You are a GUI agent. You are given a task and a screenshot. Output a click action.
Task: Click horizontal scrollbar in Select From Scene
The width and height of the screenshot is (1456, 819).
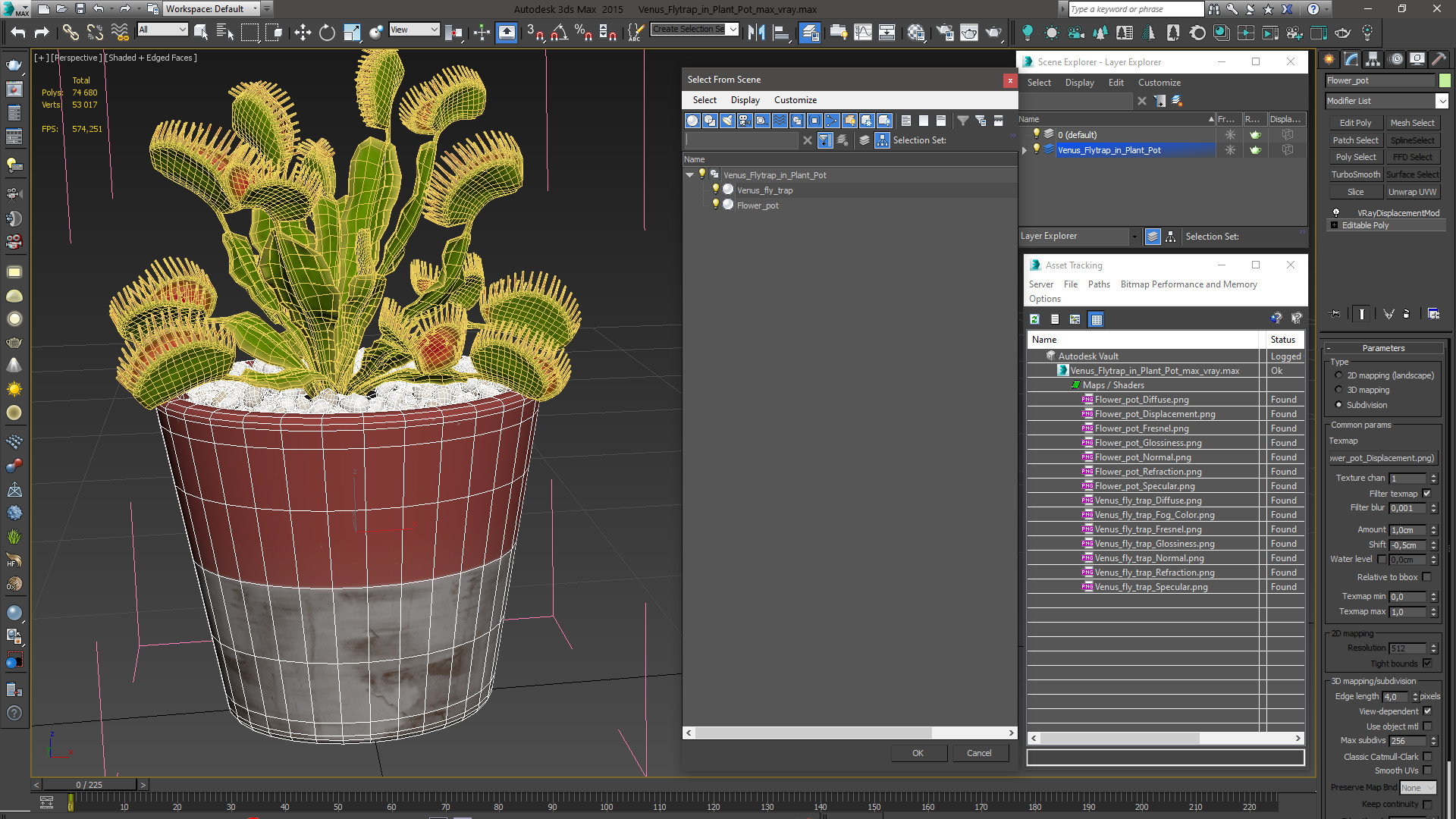tap(812, 733)
